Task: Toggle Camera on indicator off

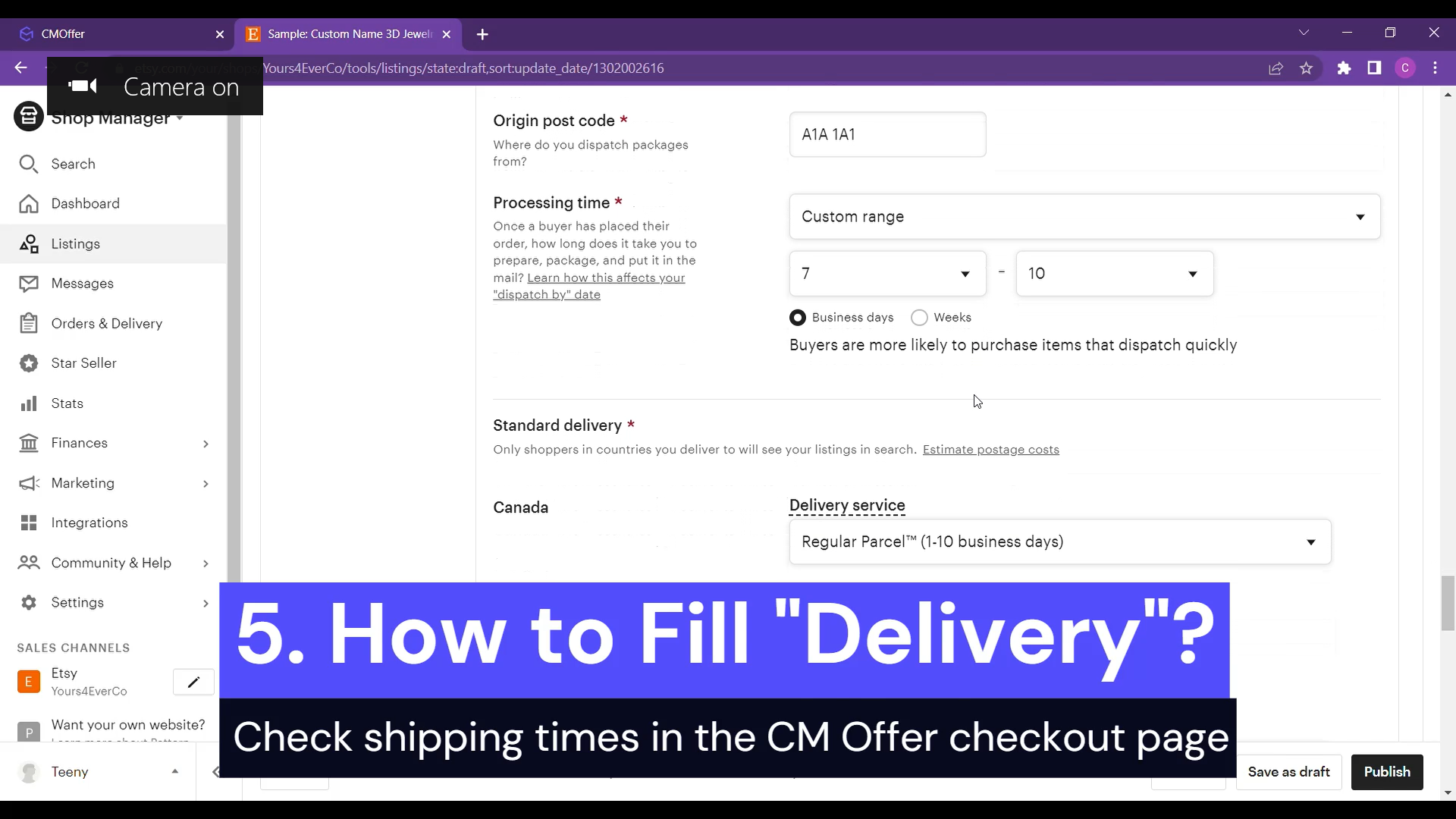Action: (82, 86)
